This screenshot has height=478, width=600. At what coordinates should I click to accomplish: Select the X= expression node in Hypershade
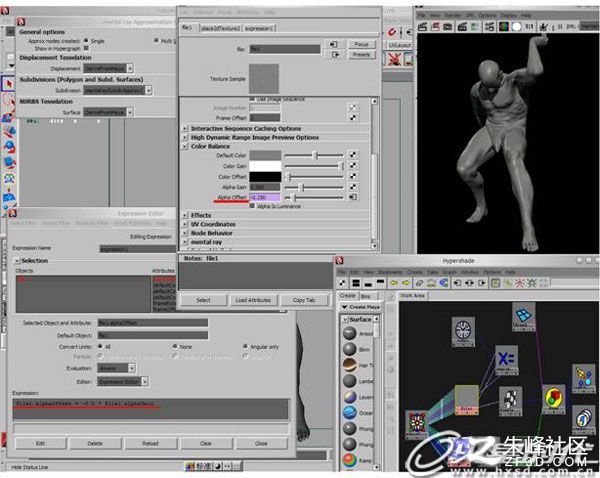click(x=507, y=360)
